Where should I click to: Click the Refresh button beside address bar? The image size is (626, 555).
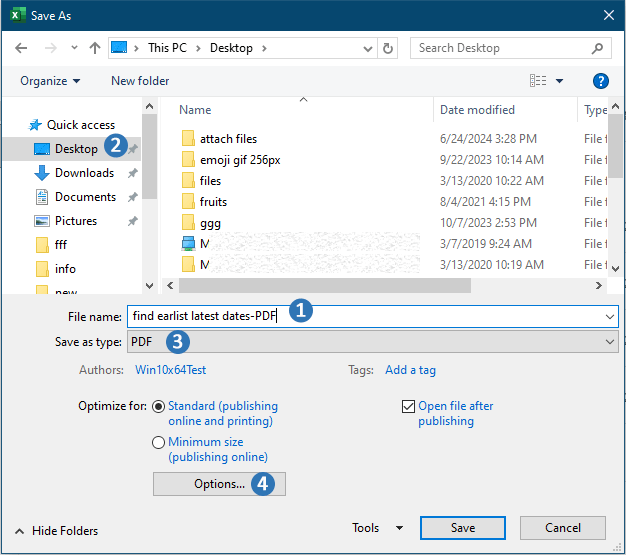(389, 48)
